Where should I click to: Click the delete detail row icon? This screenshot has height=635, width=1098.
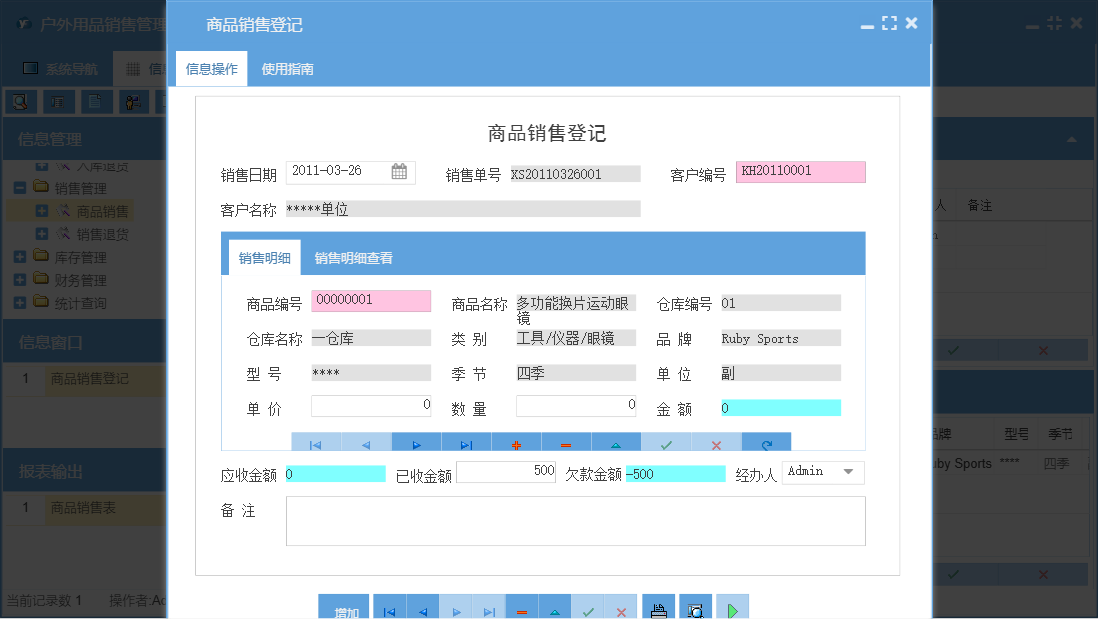pyautogui.click(x=564, y=443)
